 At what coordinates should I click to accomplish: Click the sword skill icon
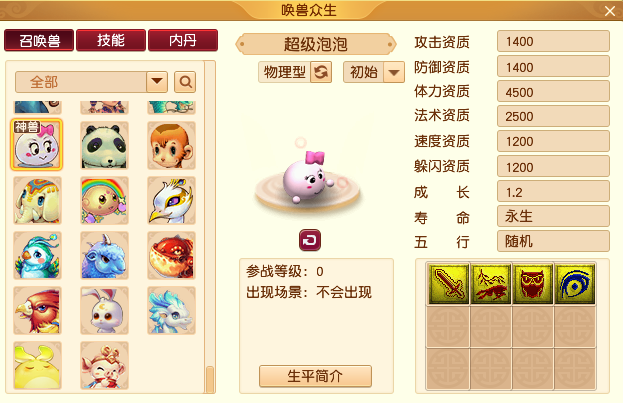click(x=449, y=284)
